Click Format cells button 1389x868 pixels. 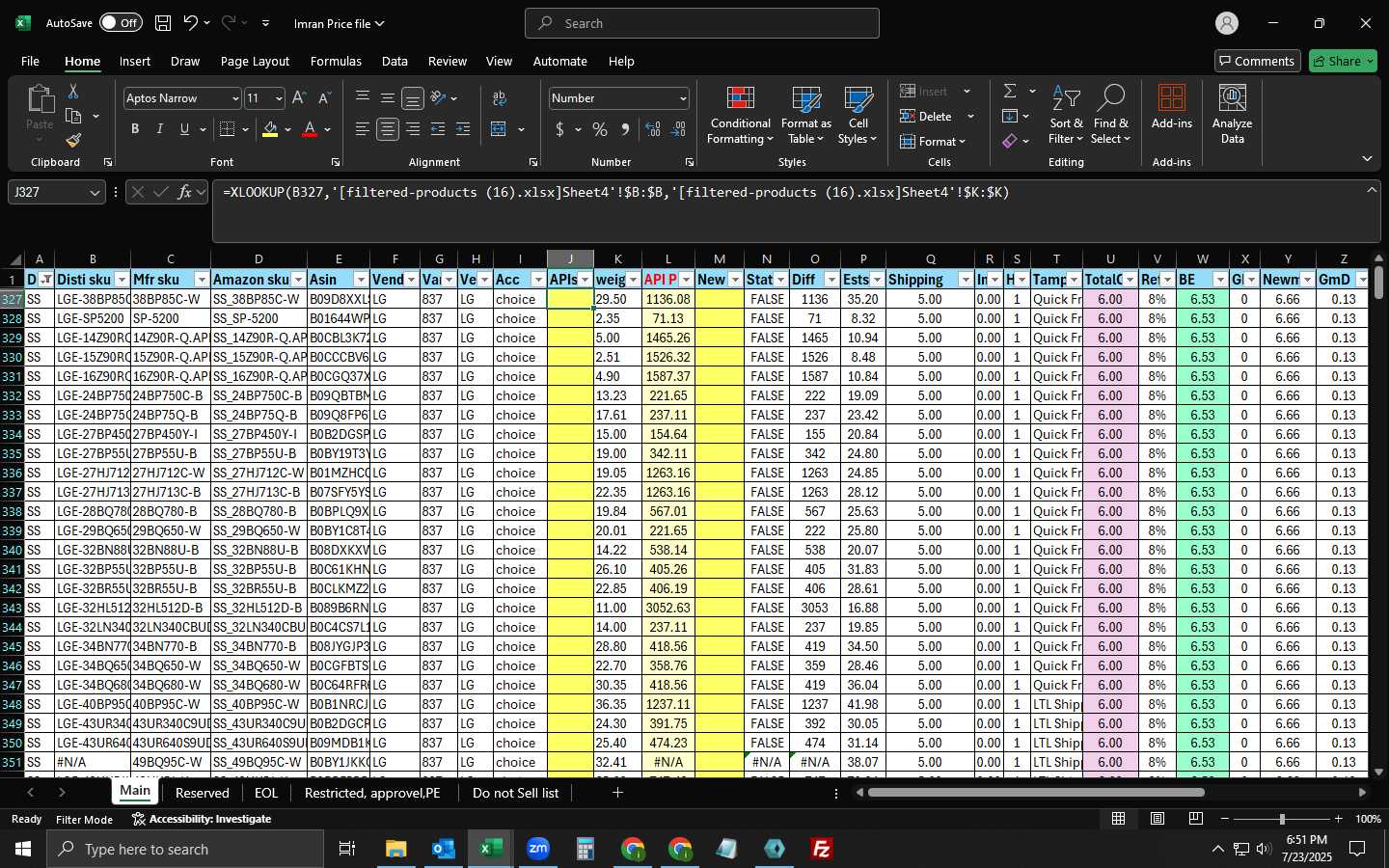932,141
